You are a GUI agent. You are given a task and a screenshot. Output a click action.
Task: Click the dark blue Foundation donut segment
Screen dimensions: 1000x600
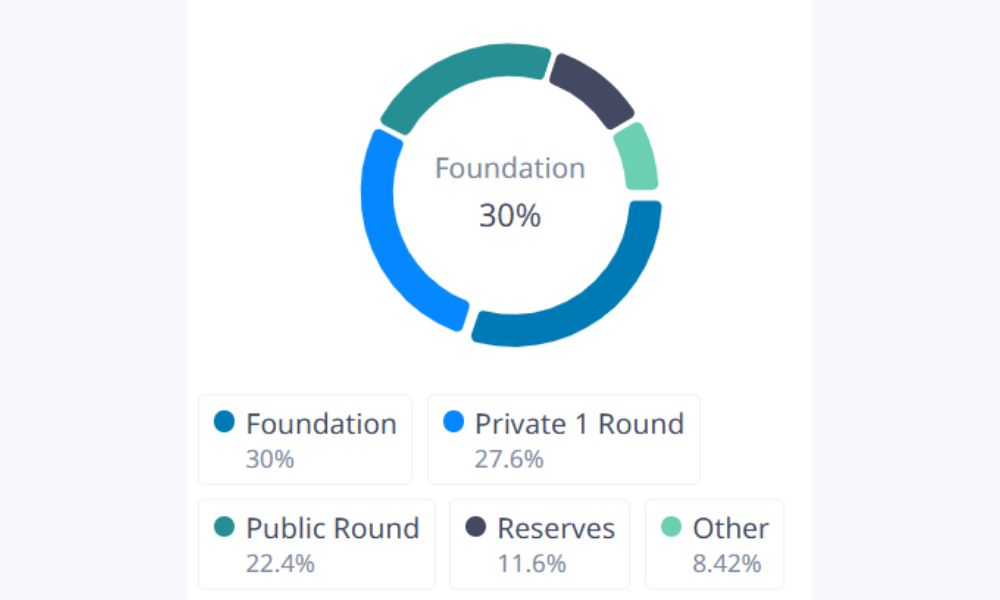coord(600,300)
